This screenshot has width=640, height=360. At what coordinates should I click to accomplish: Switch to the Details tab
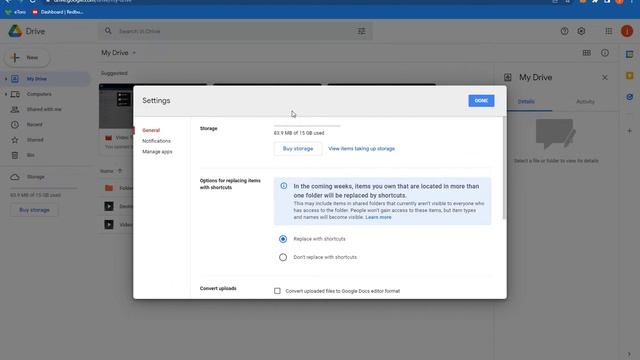[526, 102]
